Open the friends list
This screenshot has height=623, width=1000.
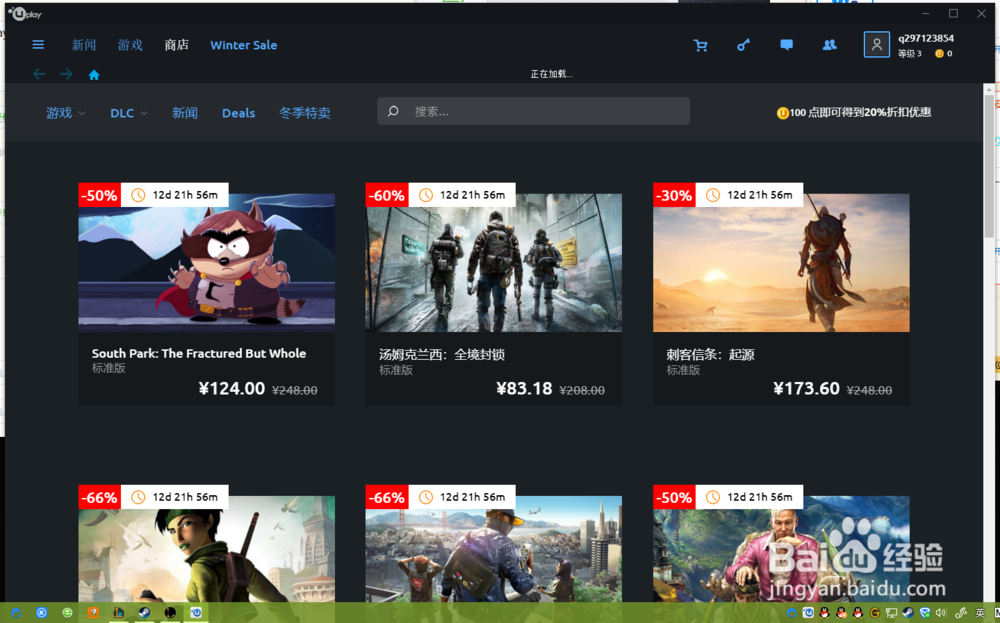pos(828,45)
